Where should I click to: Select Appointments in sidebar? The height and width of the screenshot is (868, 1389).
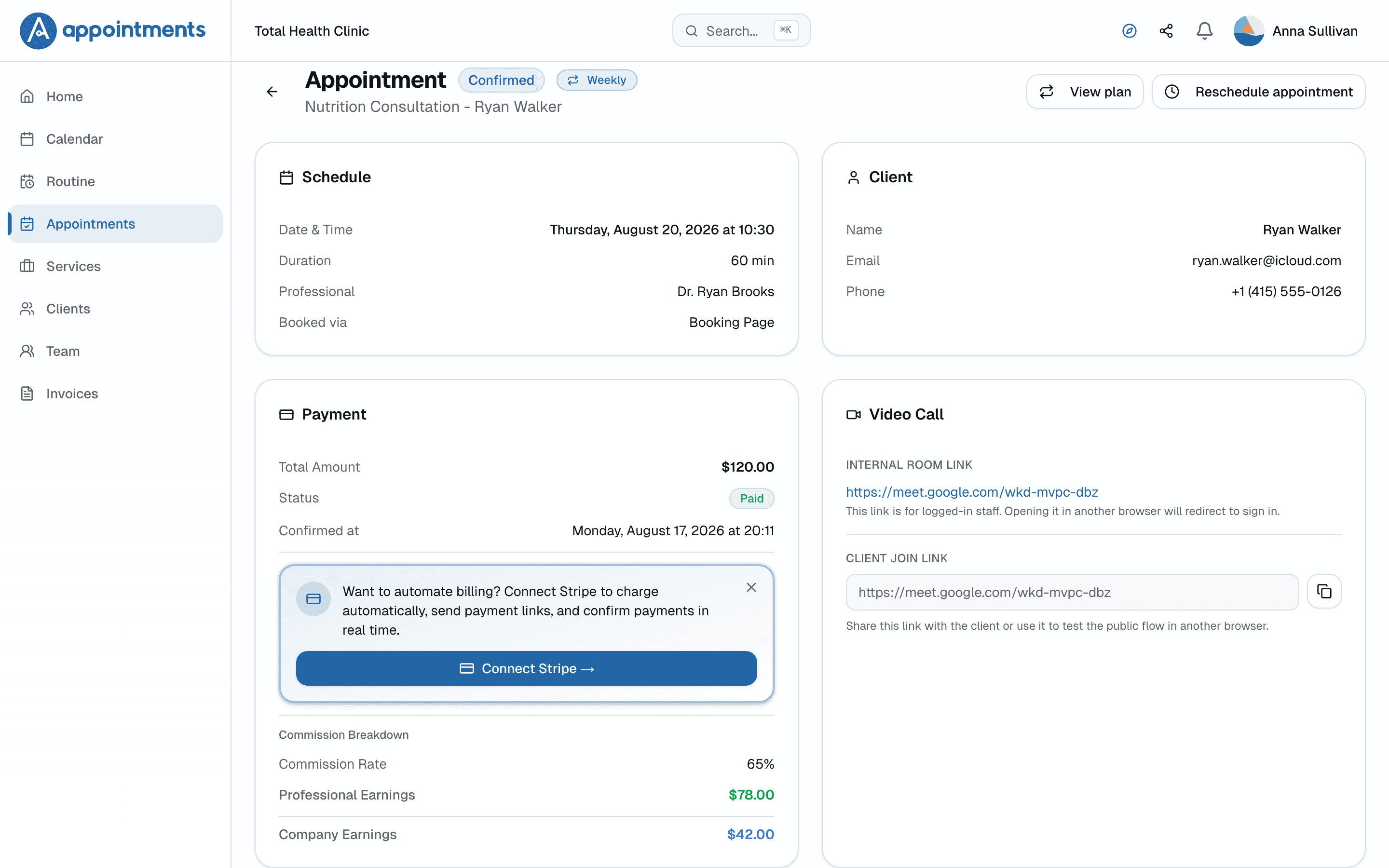click(115, 224)
